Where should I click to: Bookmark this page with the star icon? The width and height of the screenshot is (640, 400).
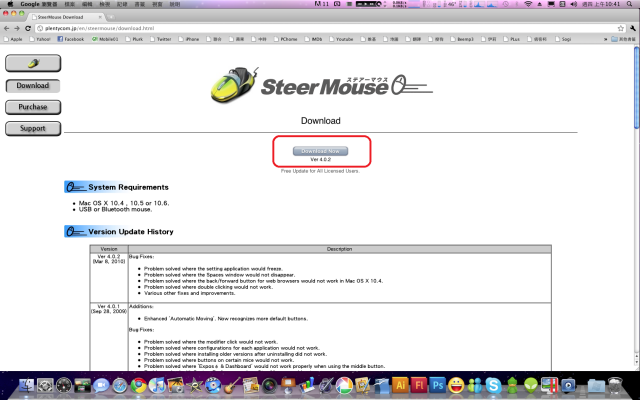620,28
